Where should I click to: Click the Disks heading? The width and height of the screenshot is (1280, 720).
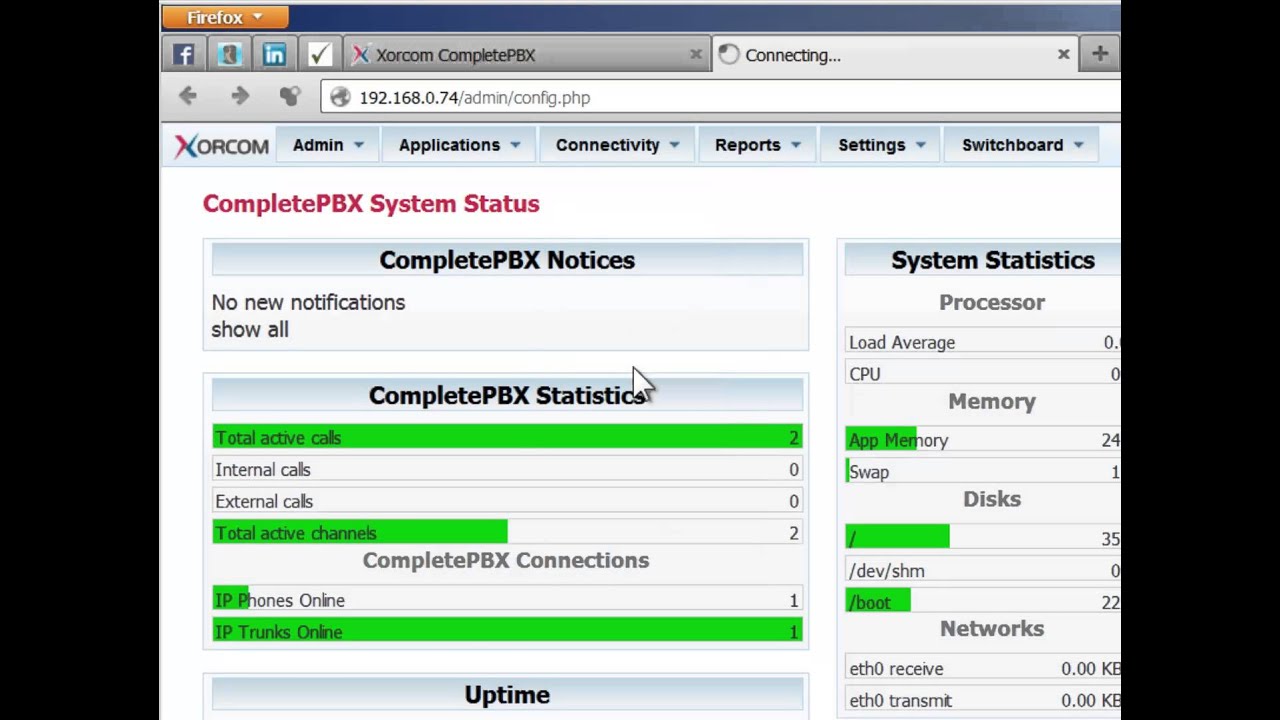point(992,499)
